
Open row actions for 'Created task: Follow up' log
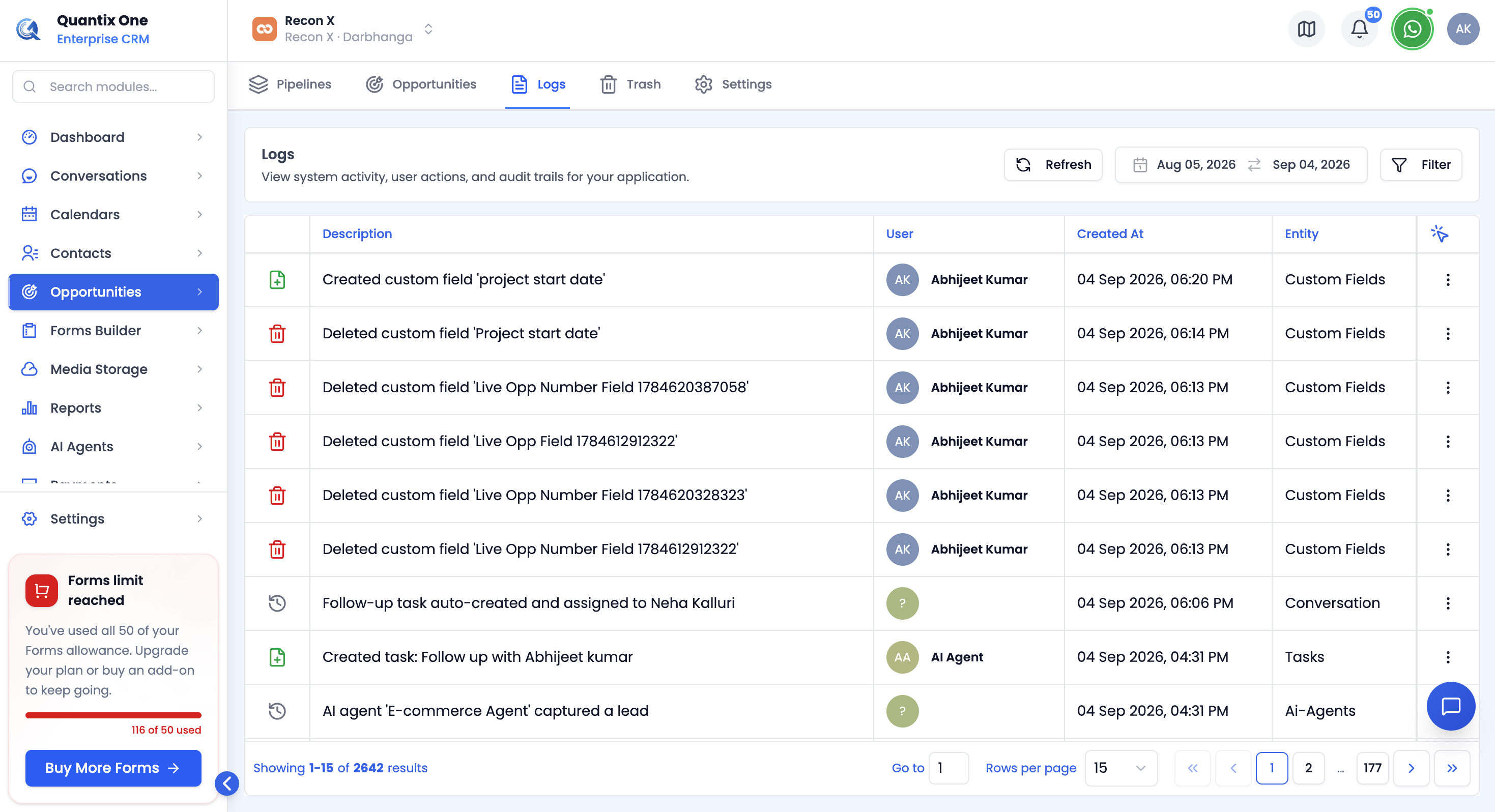[x=1447, y=657]
